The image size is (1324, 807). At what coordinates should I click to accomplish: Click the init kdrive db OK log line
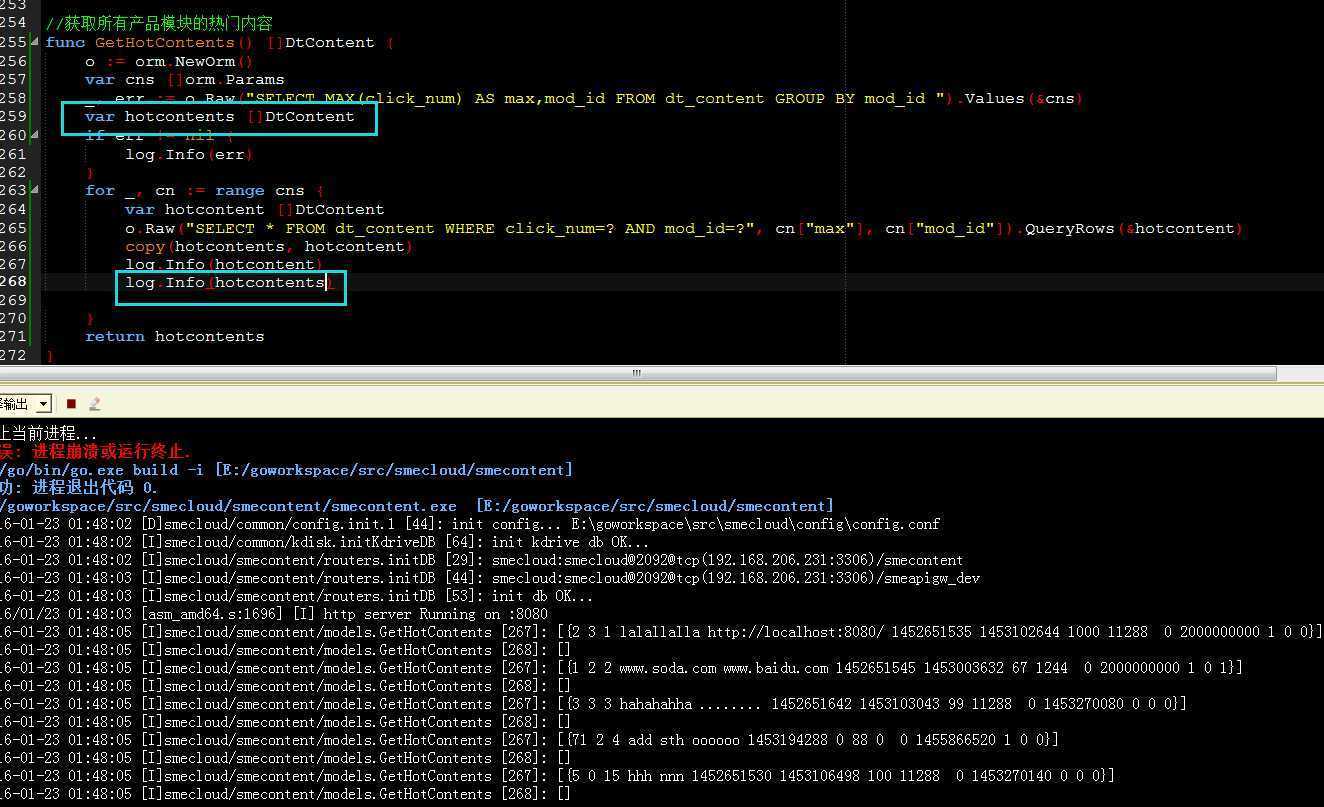[x=324, y=542]
